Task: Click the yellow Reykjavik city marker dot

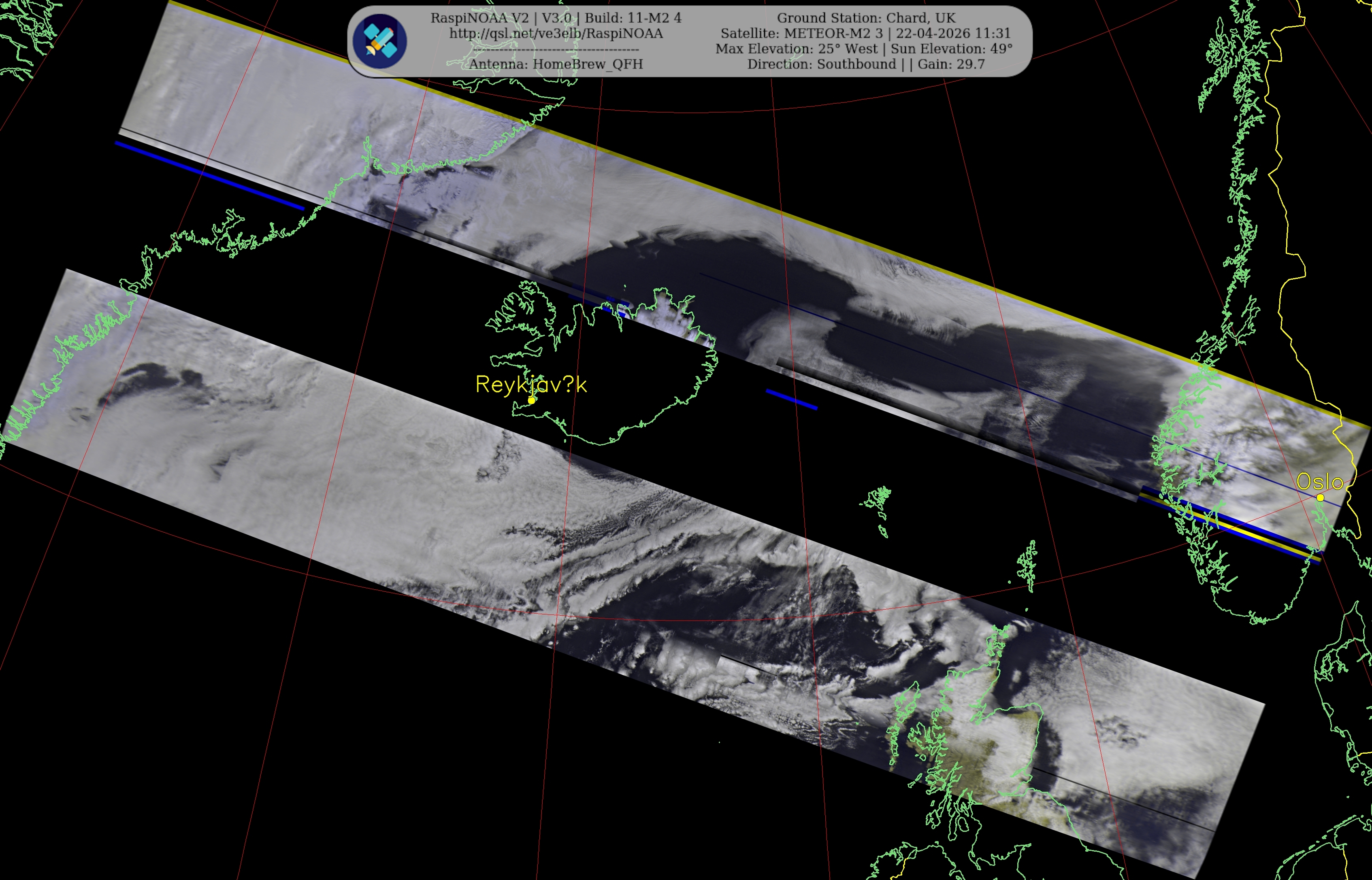Action: pos(532,401)
